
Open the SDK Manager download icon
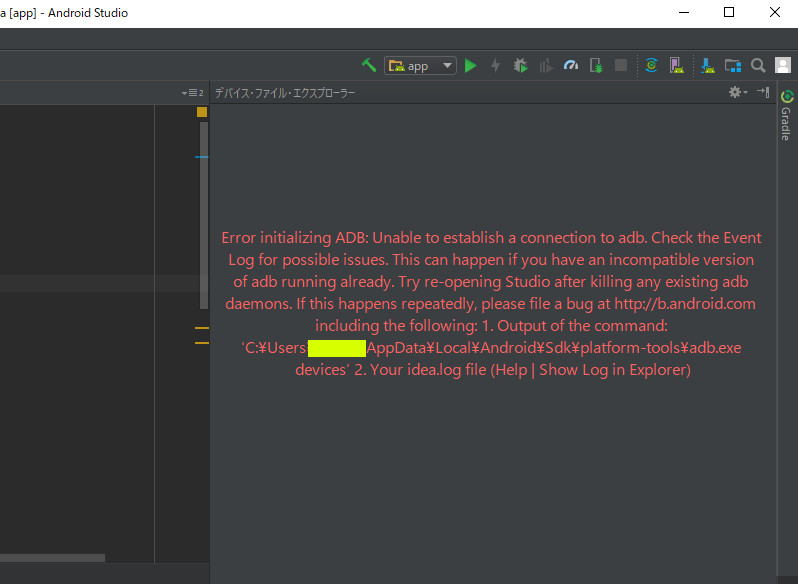[707, 66]
